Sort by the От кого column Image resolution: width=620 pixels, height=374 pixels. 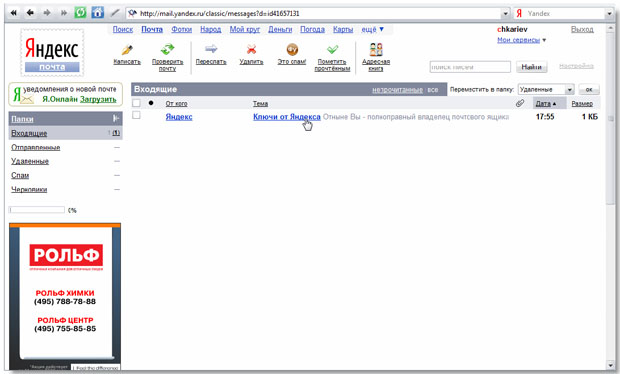[x=176, y=104]
